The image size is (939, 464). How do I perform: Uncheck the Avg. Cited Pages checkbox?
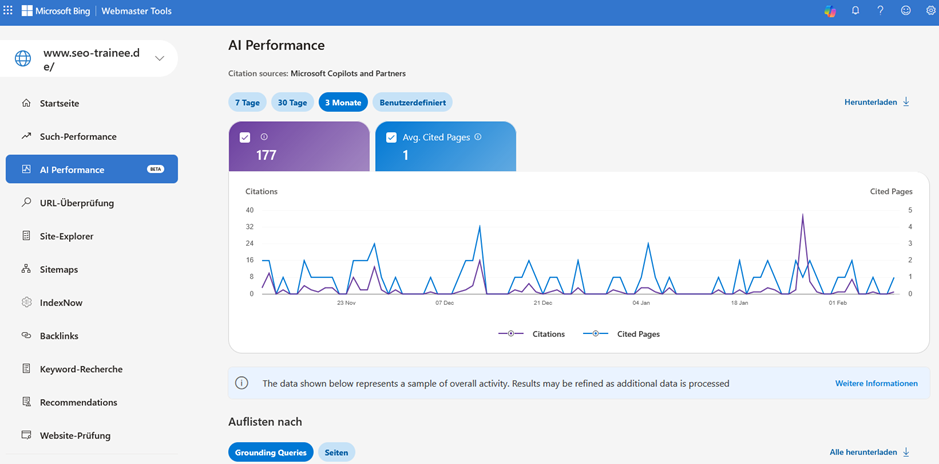pyautogui.click(x=391, y=138)
